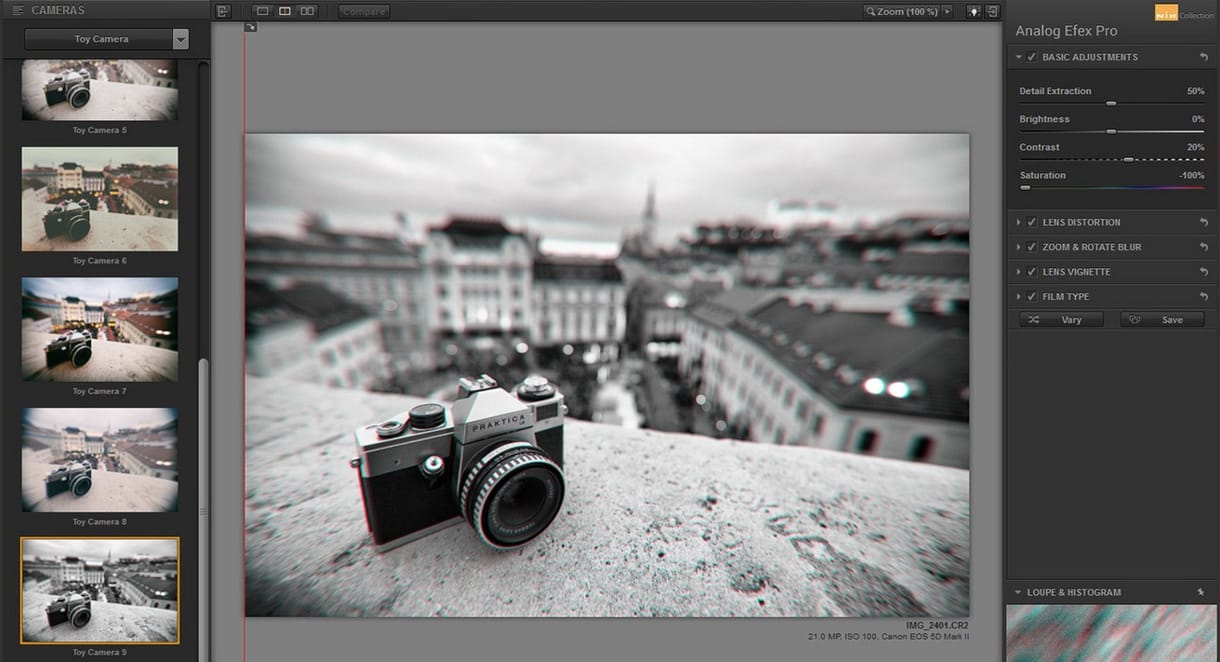Open the Toy Camera preset dropdown

[107, 39]
